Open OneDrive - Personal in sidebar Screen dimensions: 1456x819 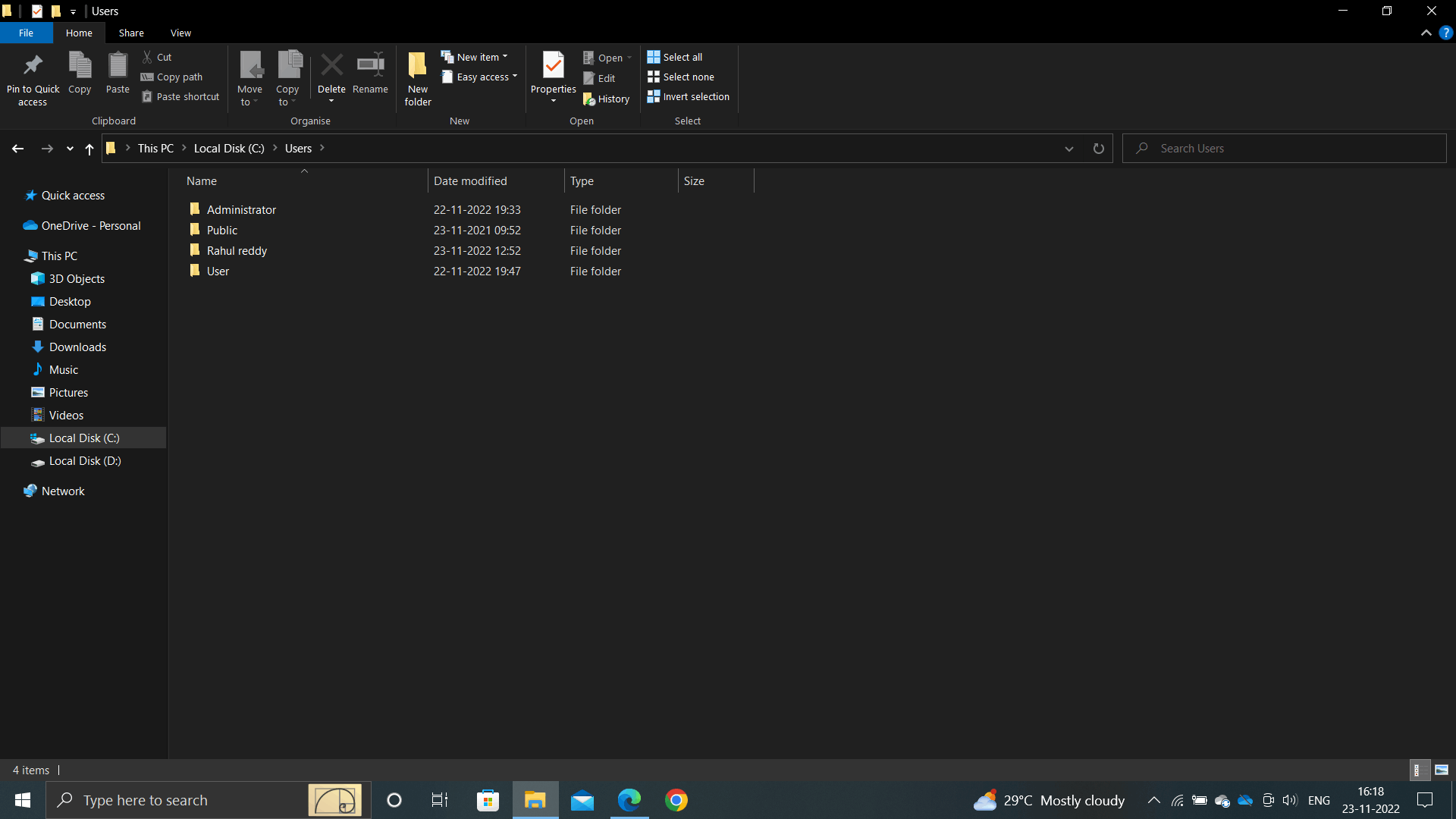[x=91, y=225]
